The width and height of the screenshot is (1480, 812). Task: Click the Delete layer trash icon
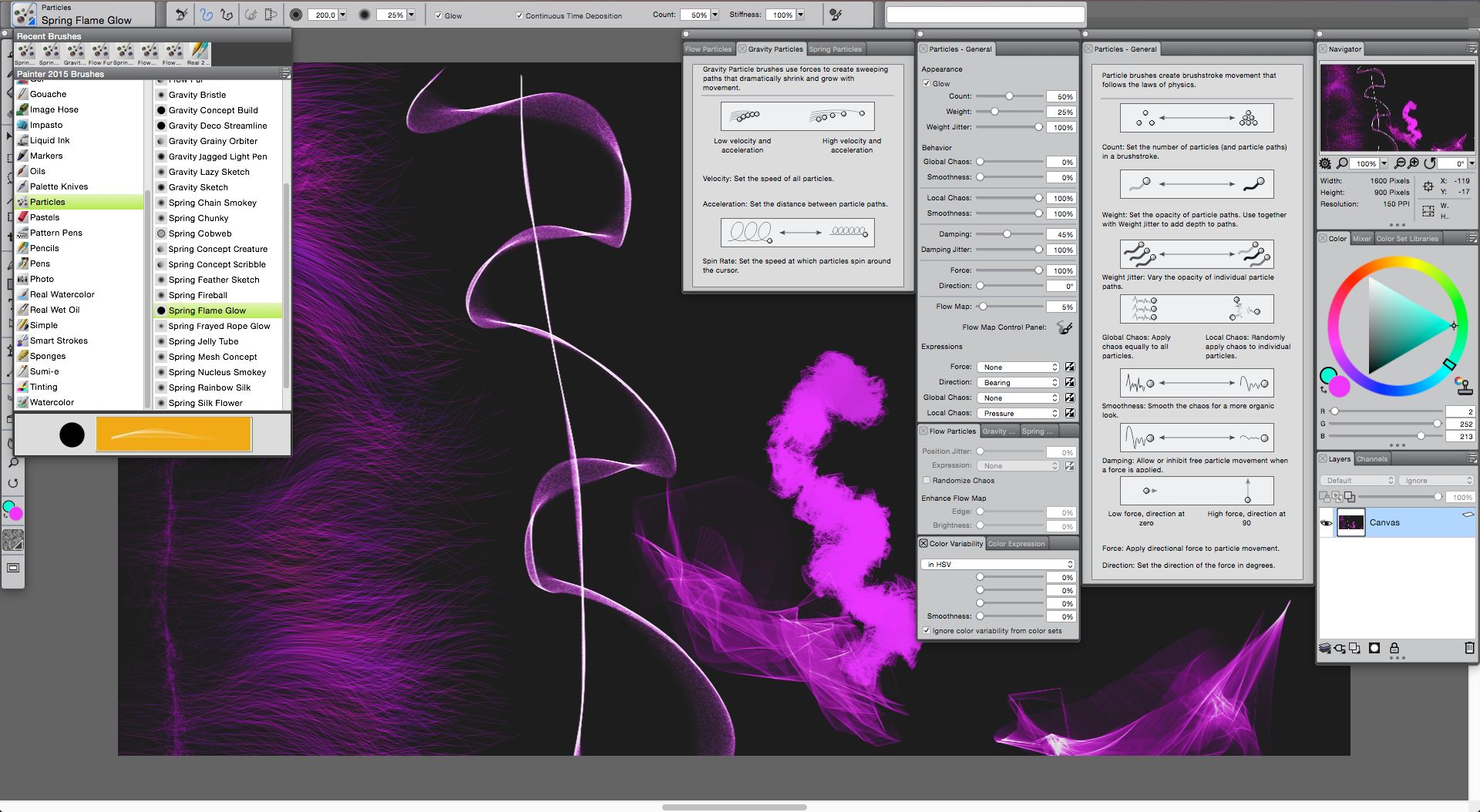click(x=1469, y=648)
